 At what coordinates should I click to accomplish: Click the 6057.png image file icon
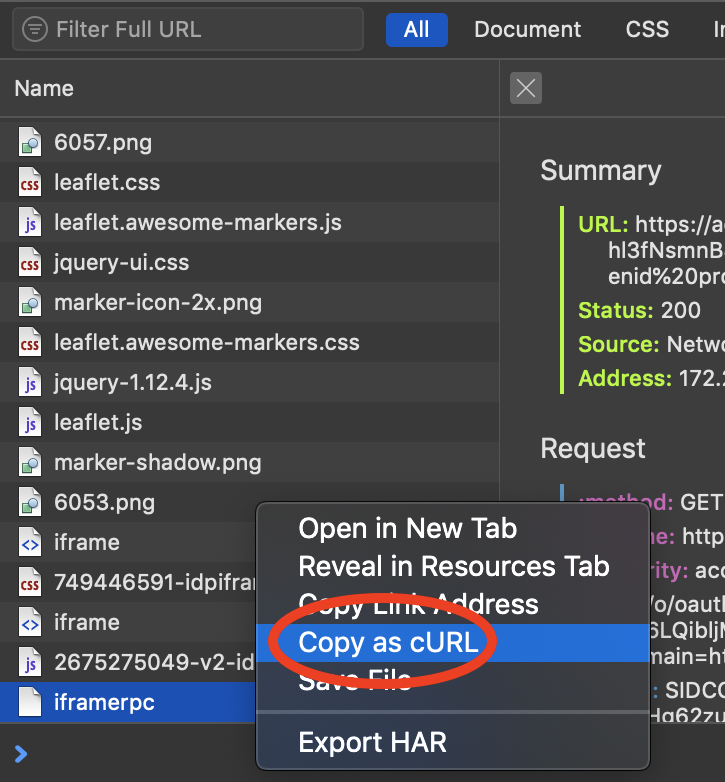click(x=30, y=143)
